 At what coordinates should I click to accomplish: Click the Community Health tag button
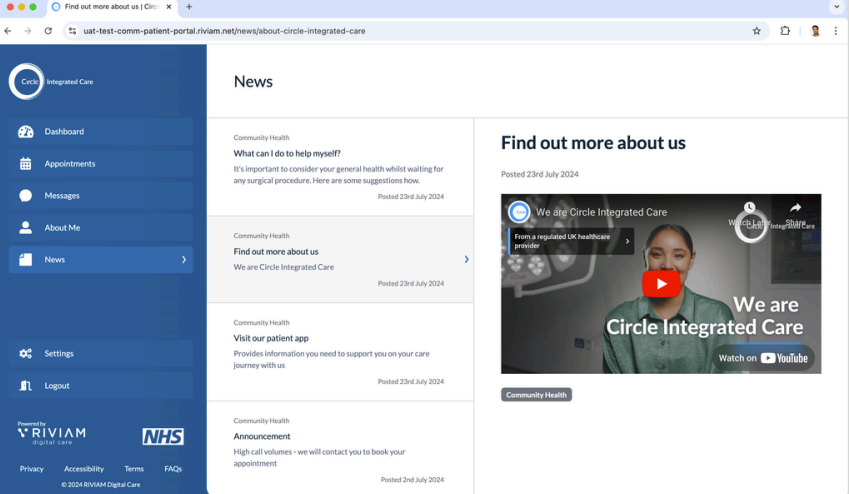pos(536,395)
